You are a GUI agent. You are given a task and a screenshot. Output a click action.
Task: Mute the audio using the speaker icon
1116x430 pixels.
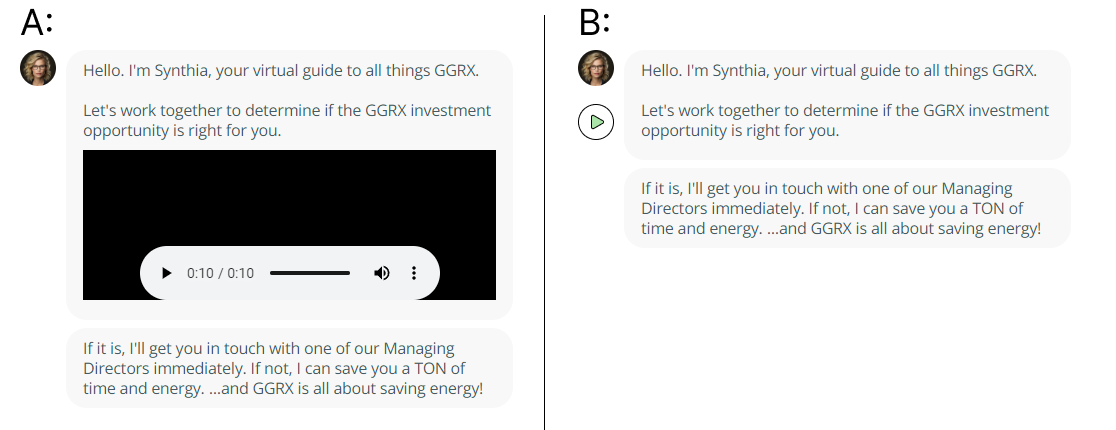[381, 273]
